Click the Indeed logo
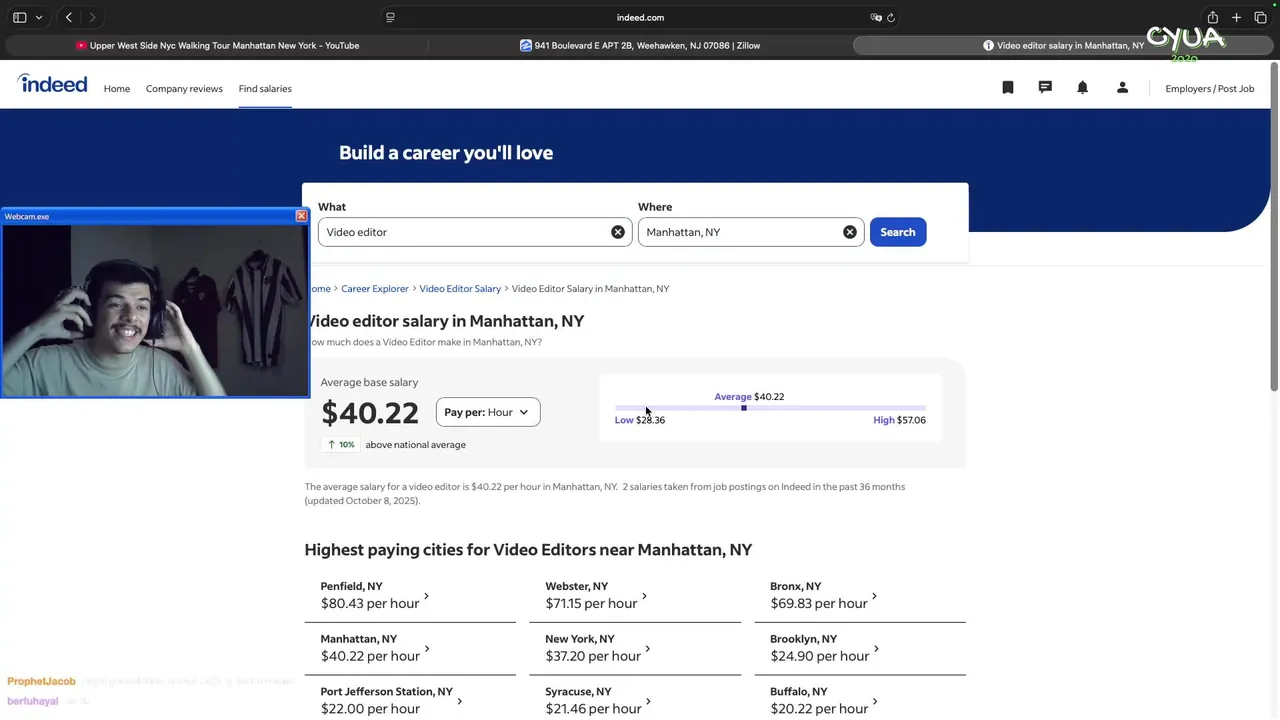This screenshot has height=720, width=1280. click(52, 84)
